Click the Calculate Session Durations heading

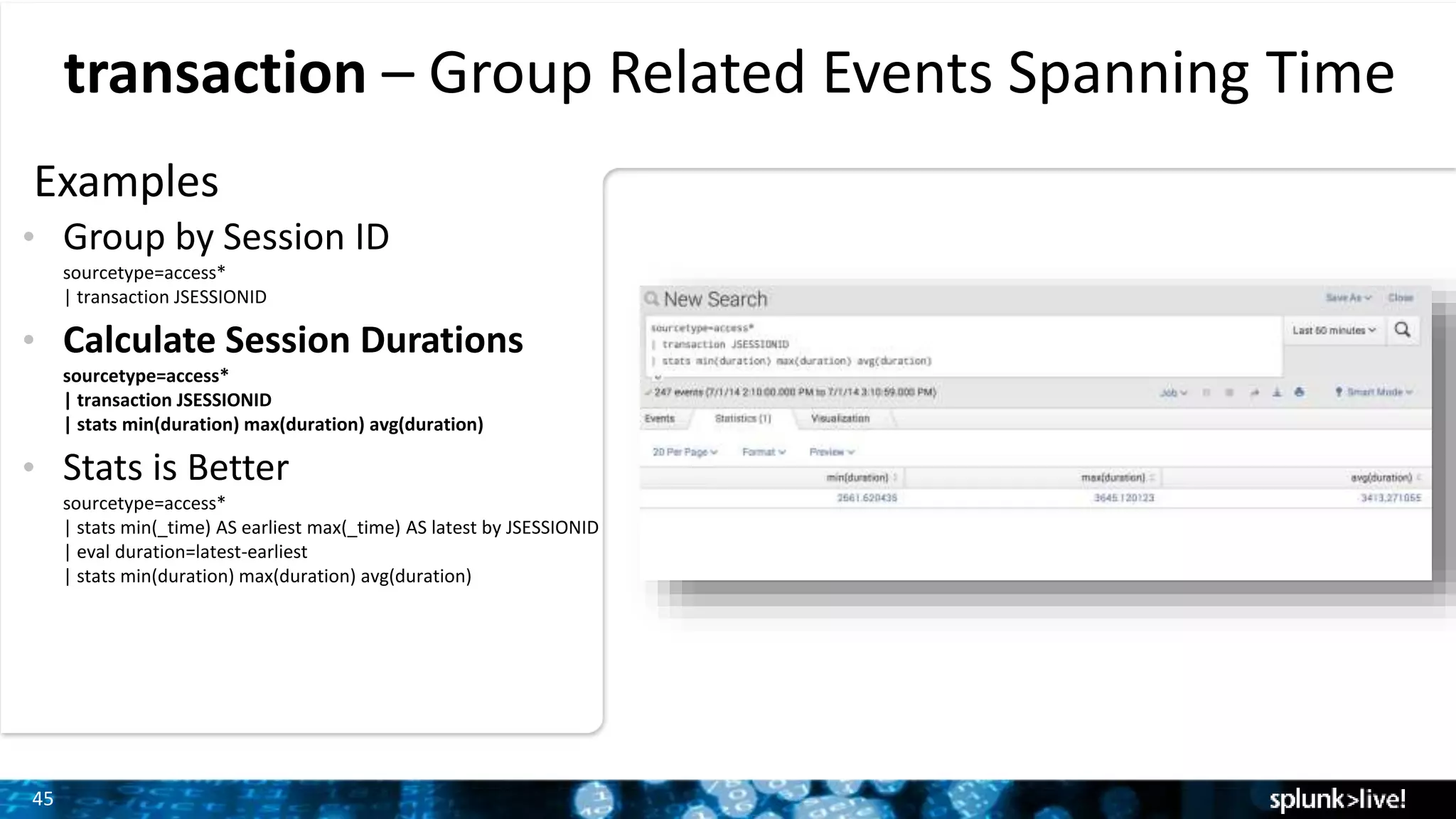293,340
